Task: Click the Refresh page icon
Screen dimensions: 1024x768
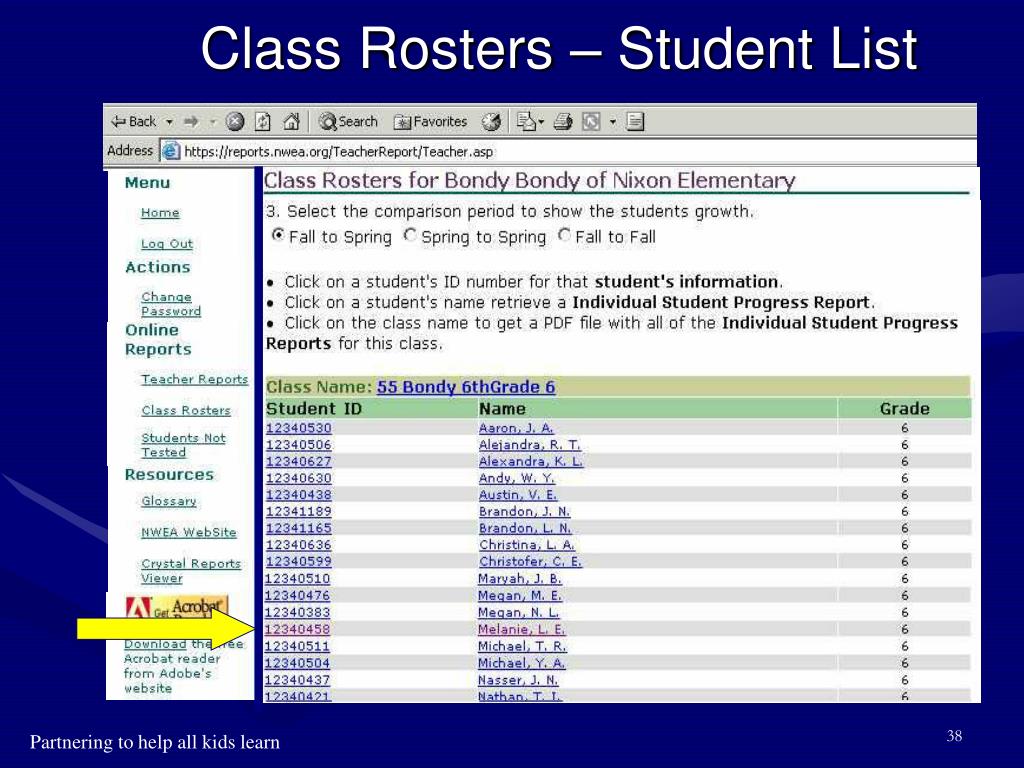Action: [x=263, y=121]
